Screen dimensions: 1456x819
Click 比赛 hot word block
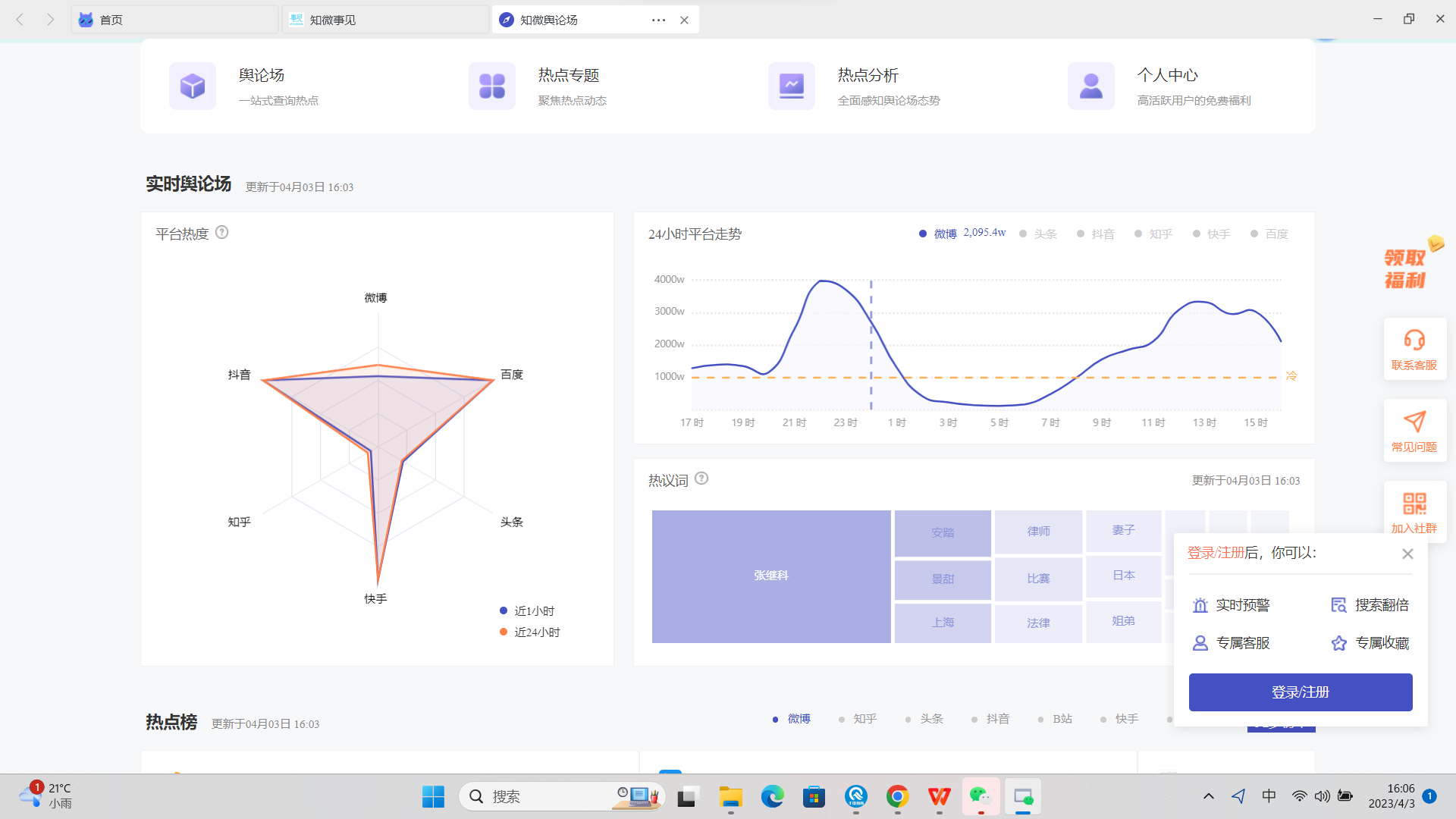coord(1038,579)
